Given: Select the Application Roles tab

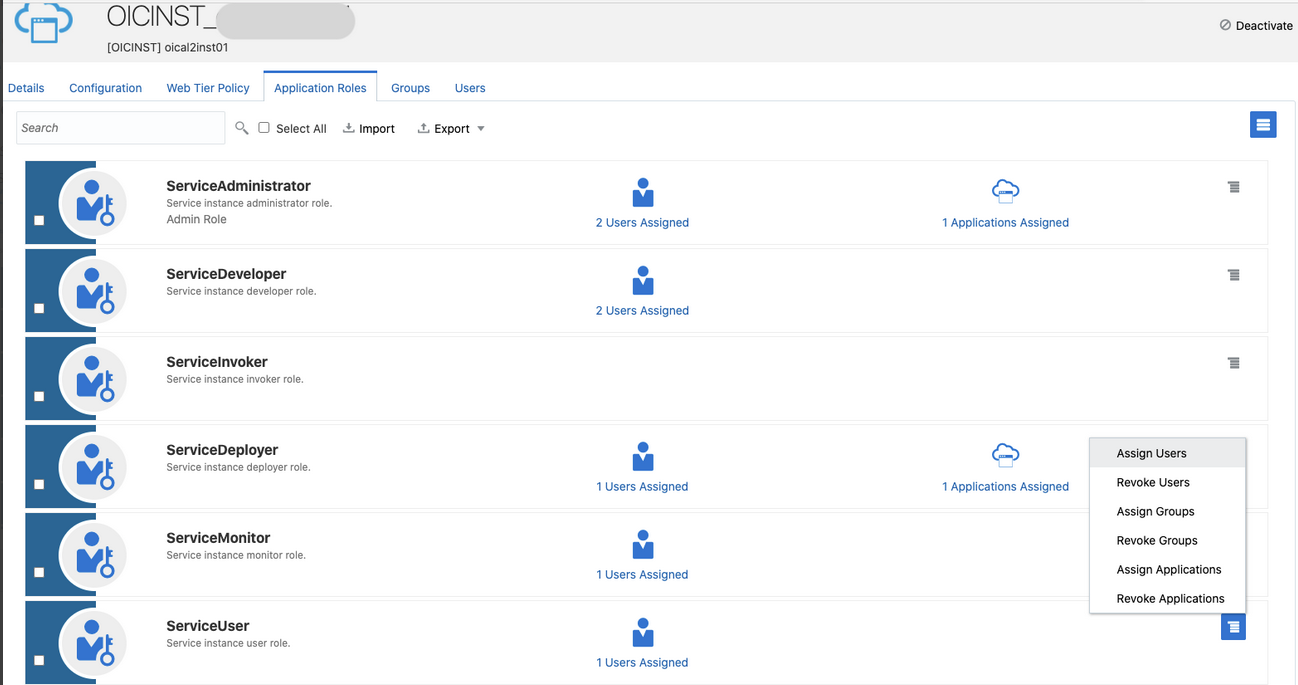Looking at the screenshot, I should [x=320, y=88].
